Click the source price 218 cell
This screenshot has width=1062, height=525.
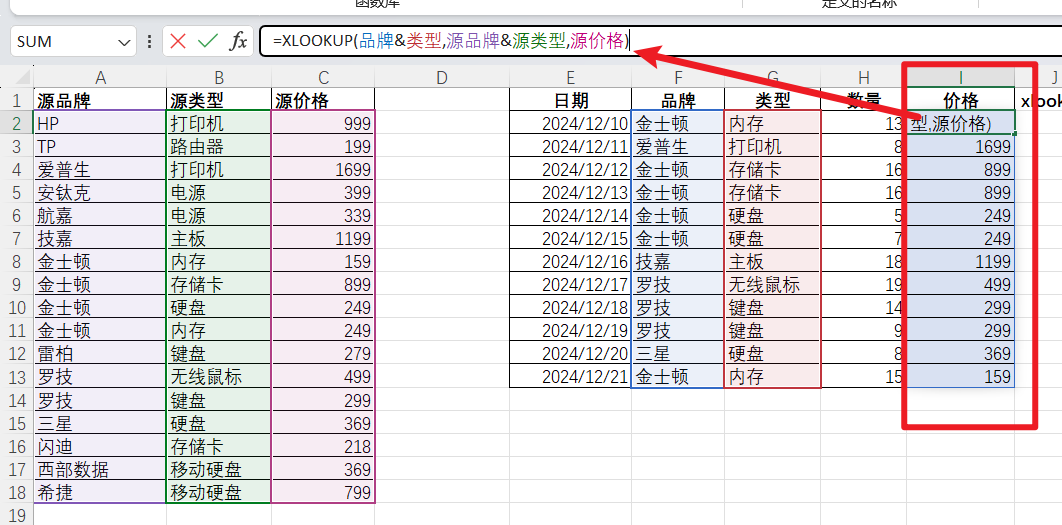click(323, 446)
